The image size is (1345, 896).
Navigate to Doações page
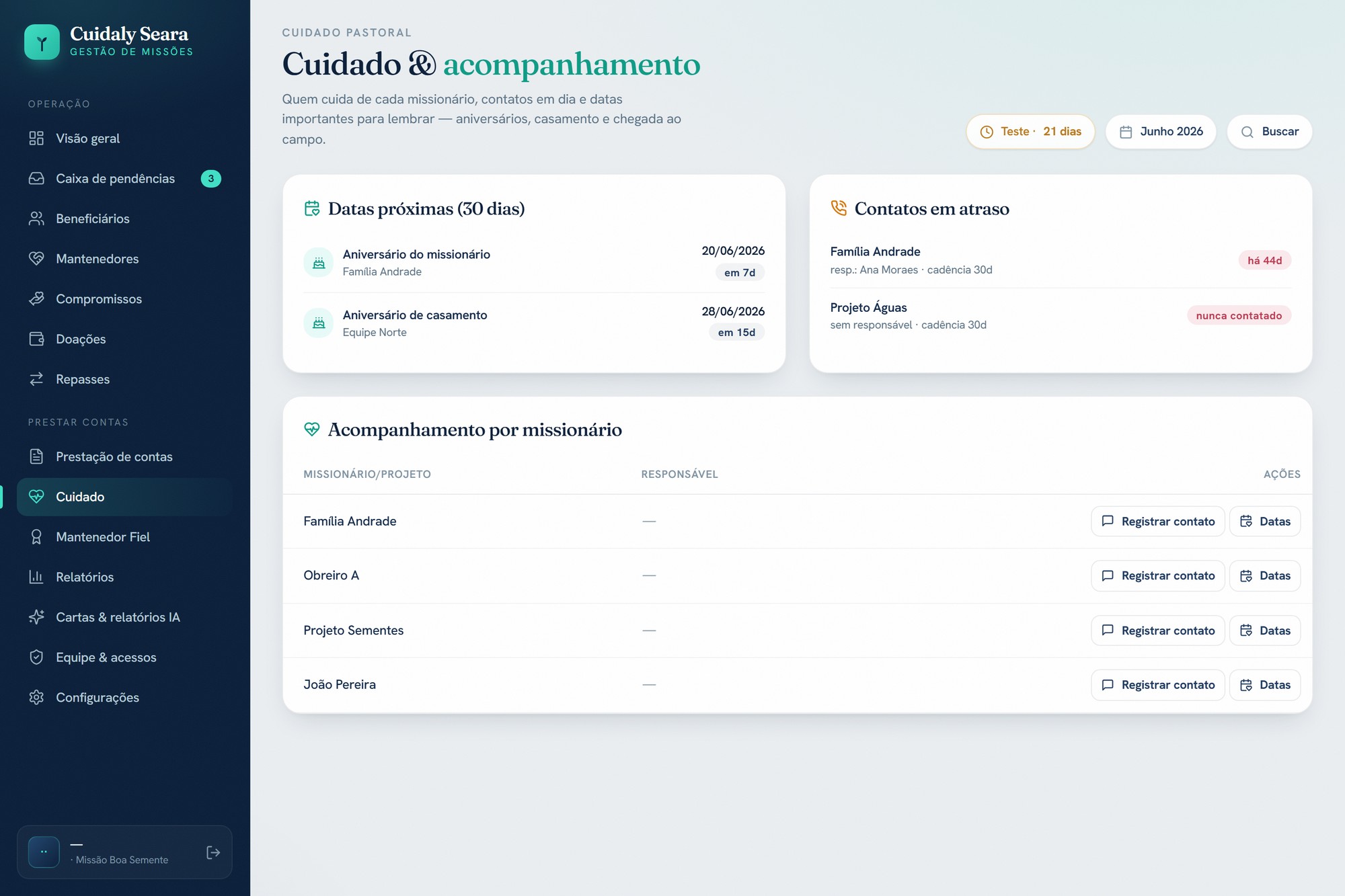coord(125,339)
